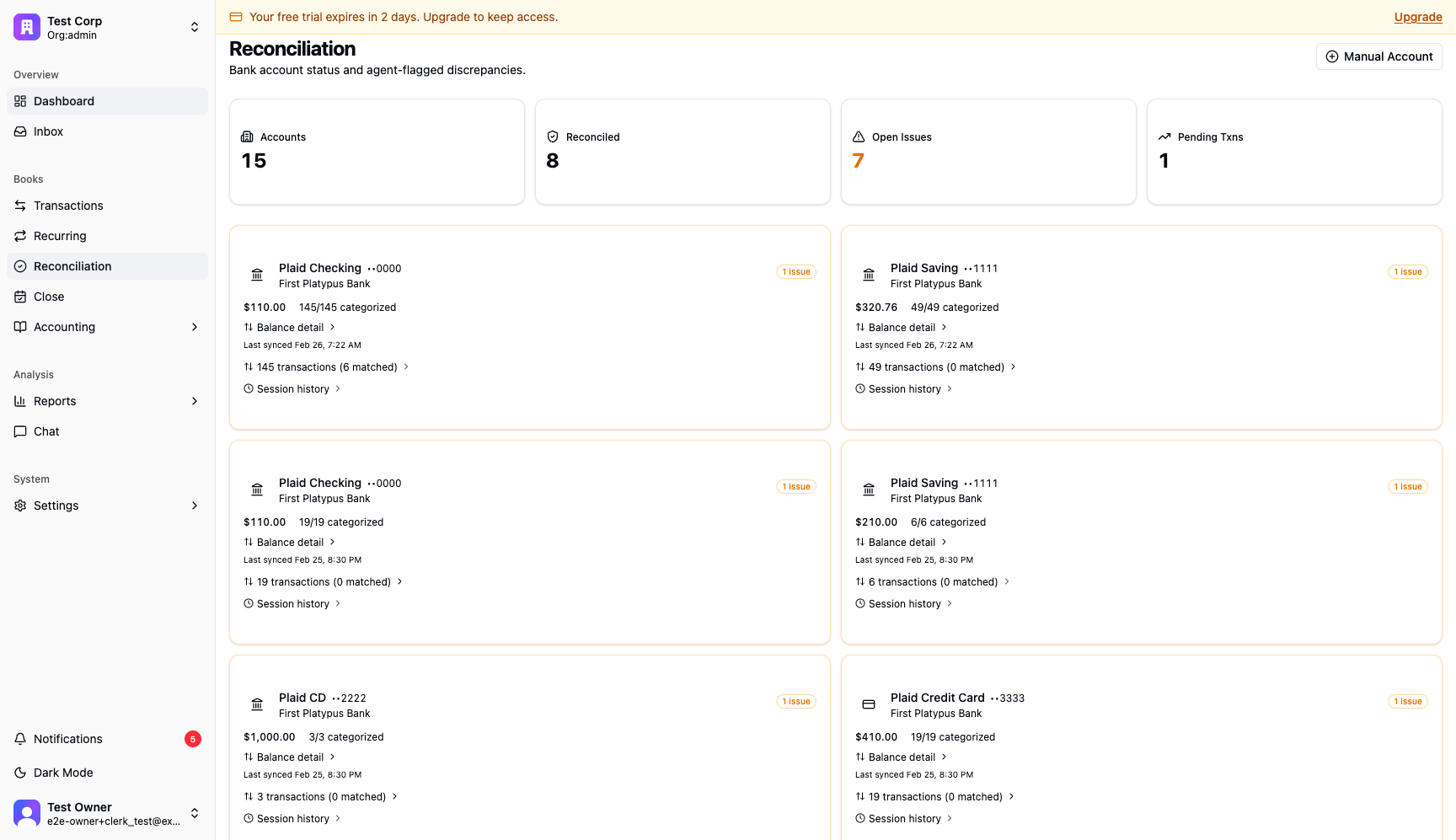Viewport: 1456px width, 840px height.
Task: Select Dashboard in the sidebar
Action: pyautogui.click(x=107, y=101)
